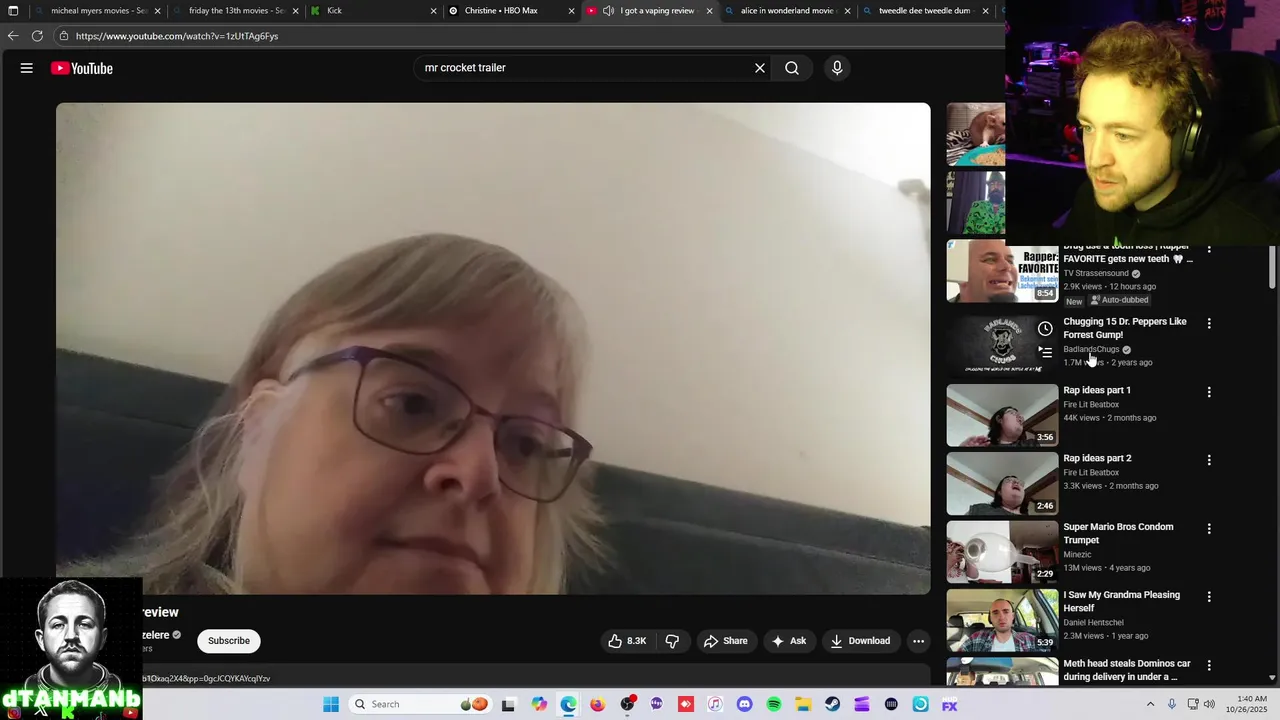The image size is (1280, 720).
Task: Subscribe to the channel
Action: pos(229,641)
